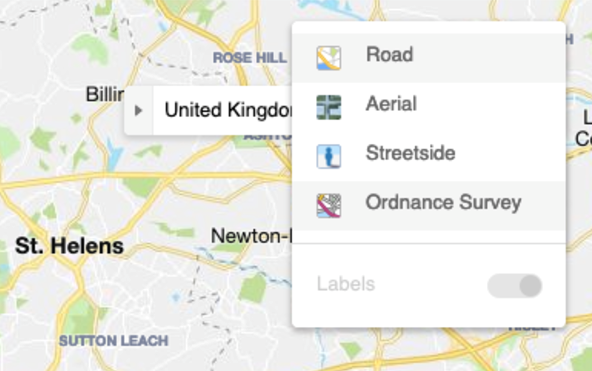Choose Aerial from the map type menu

(429, 107)
